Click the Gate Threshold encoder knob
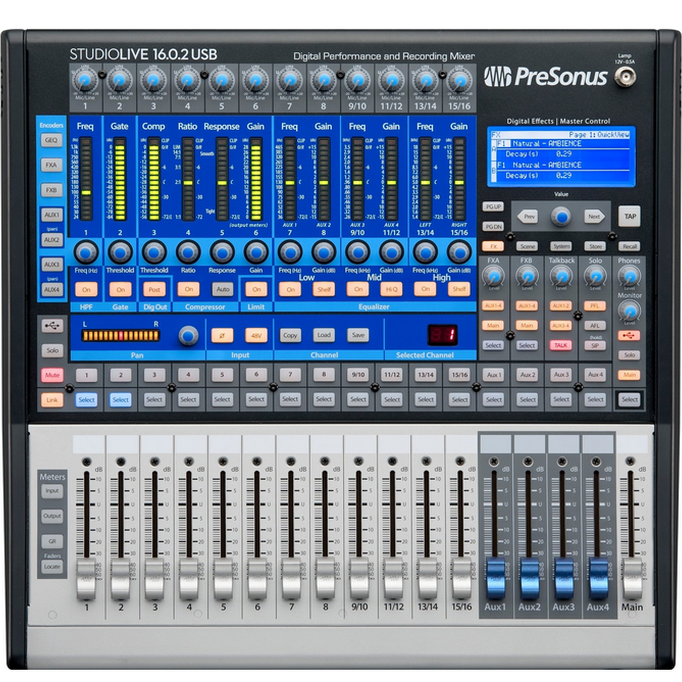The image size is (682, 682). point(120,252)
